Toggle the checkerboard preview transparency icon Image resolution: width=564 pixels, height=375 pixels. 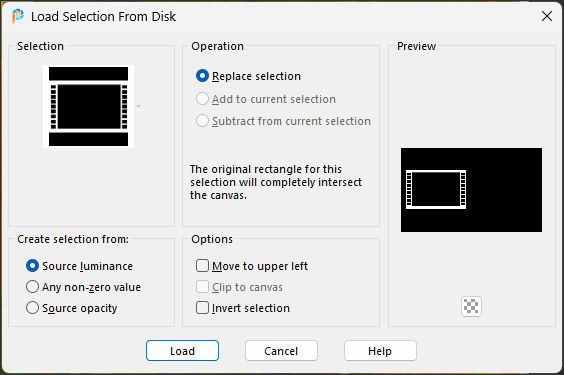coord(471,306)
